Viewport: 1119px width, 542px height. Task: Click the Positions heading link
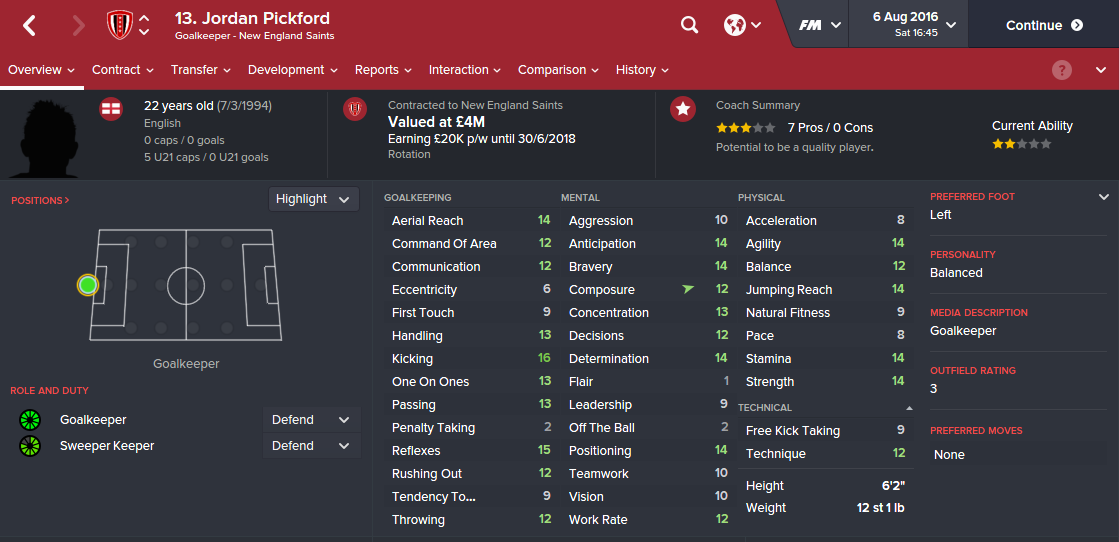(40, 201)
